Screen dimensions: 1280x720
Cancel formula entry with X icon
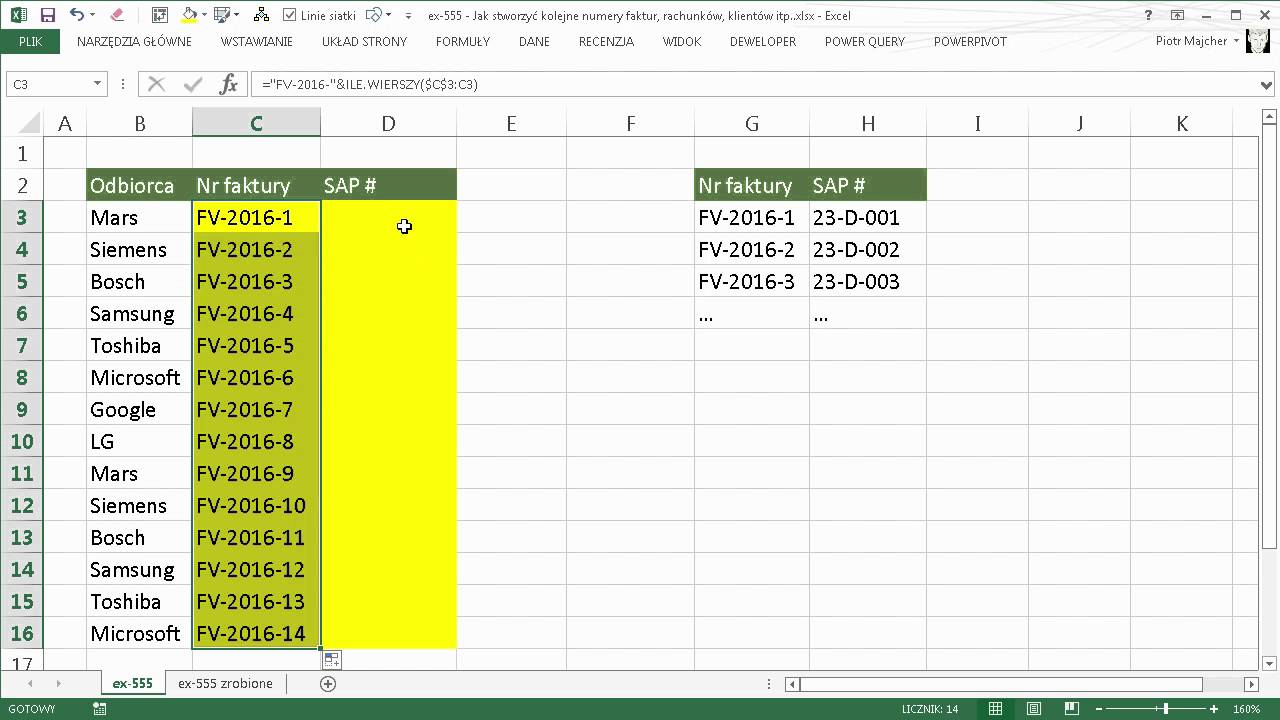[x=156, y=84]
